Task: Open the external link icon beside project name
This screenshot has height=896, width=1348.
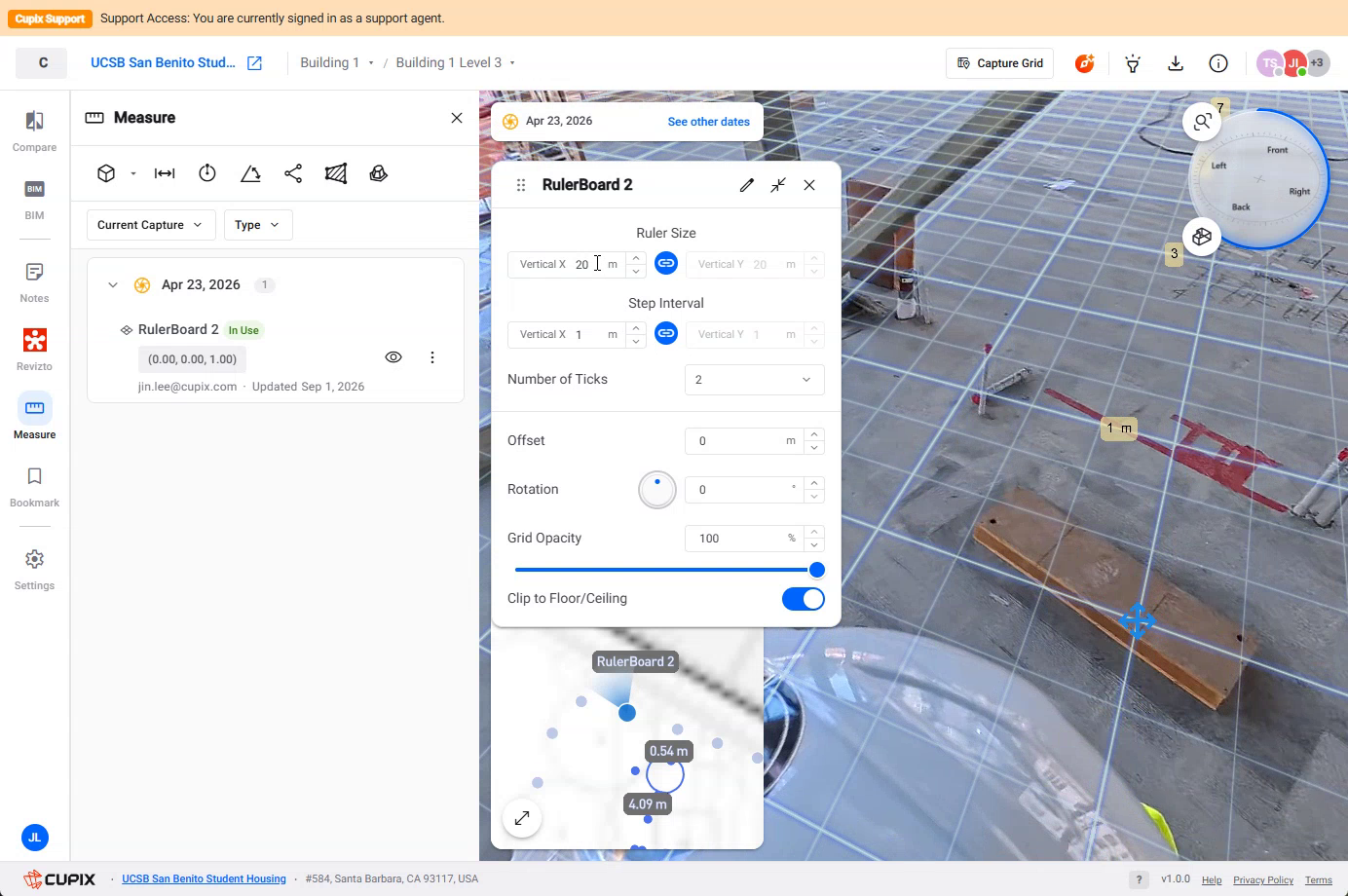Action: (x=255, y=63)
